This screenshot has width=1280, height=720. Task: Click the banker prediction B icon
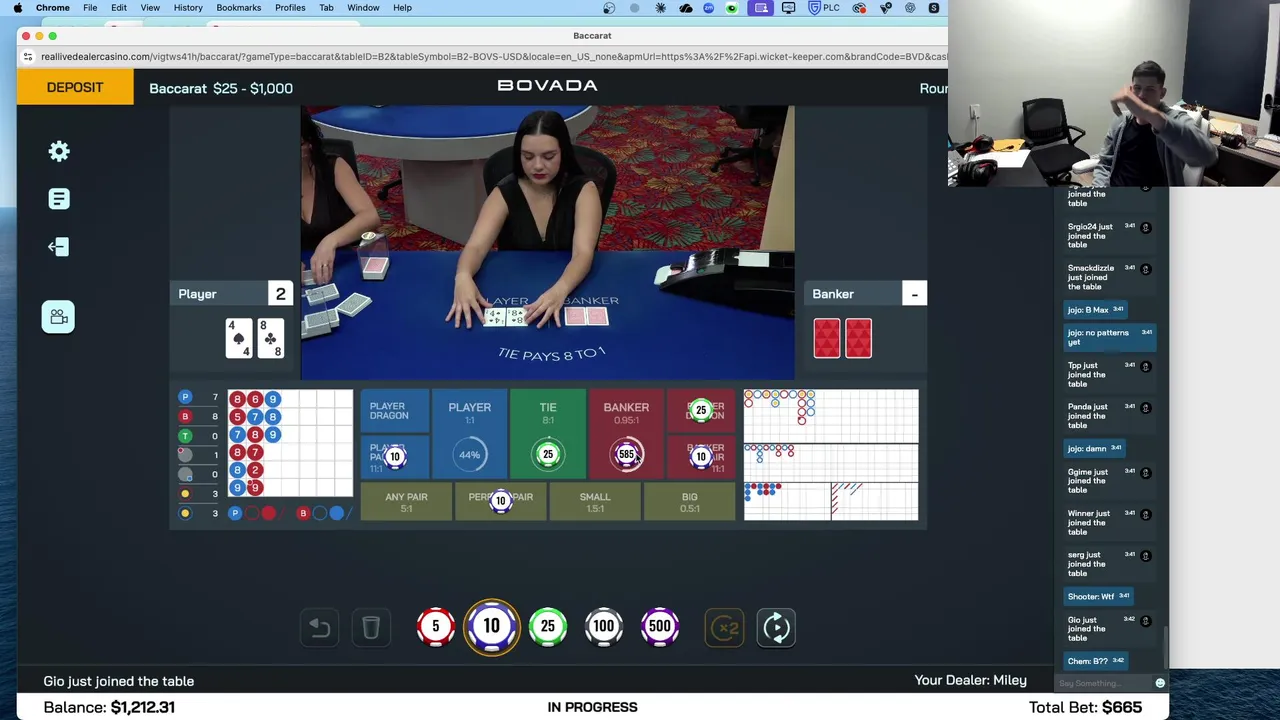(x=303, y=513)
